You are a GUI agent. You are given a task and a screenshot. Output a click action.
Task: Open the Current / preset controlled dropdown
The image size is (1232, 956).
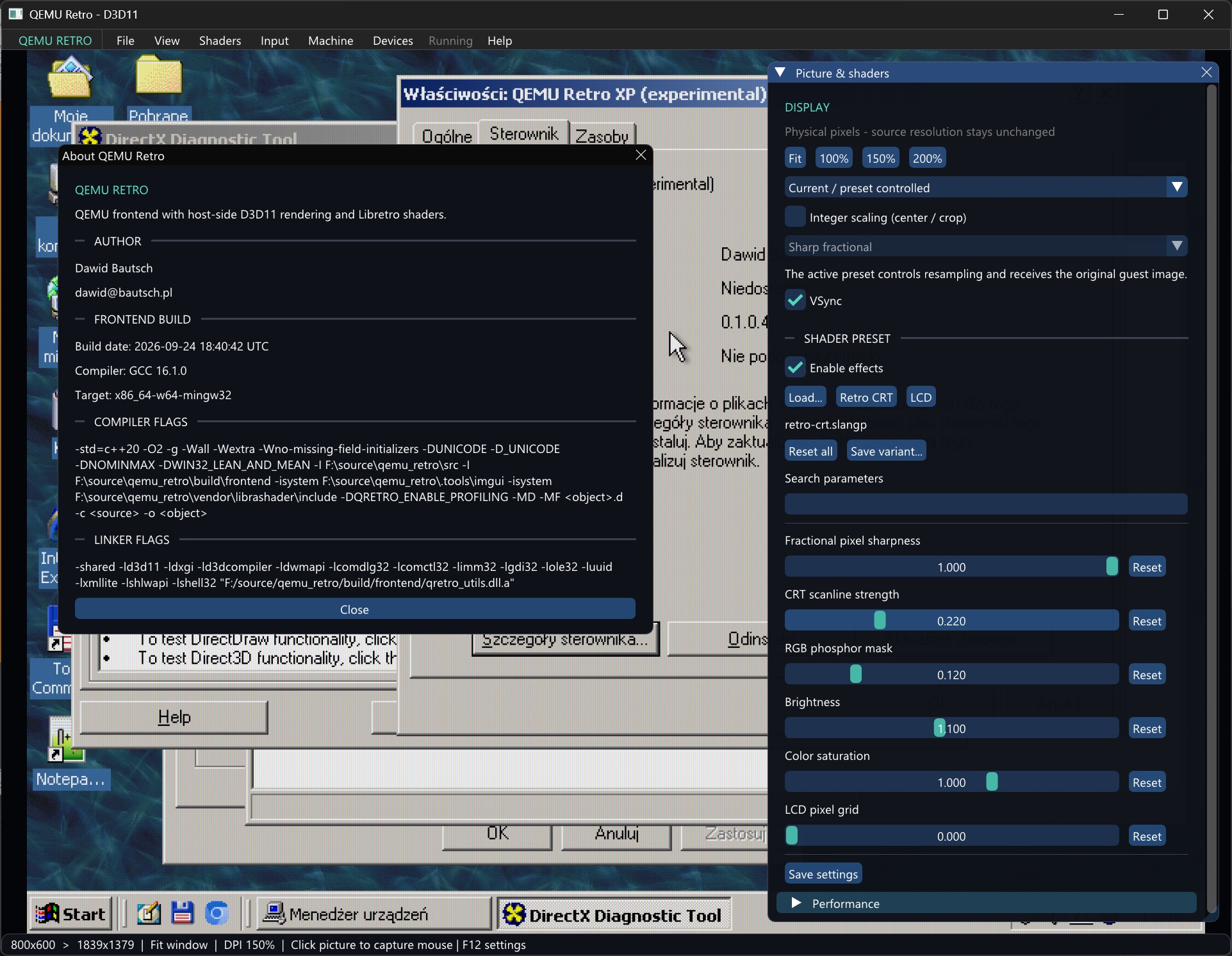click(x=986, y=187)
